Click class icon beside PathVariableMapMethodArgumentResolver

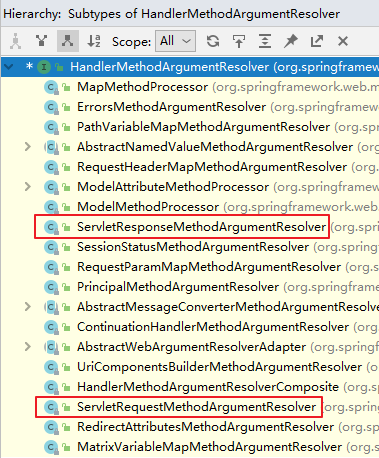(51, 127)
